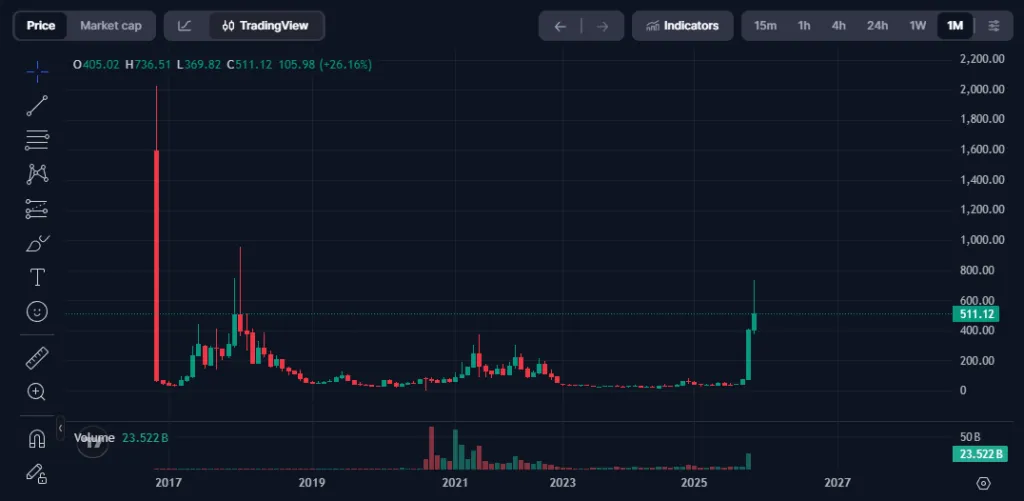
Task: Select the crosshair cursor tool
Action: 37,70
